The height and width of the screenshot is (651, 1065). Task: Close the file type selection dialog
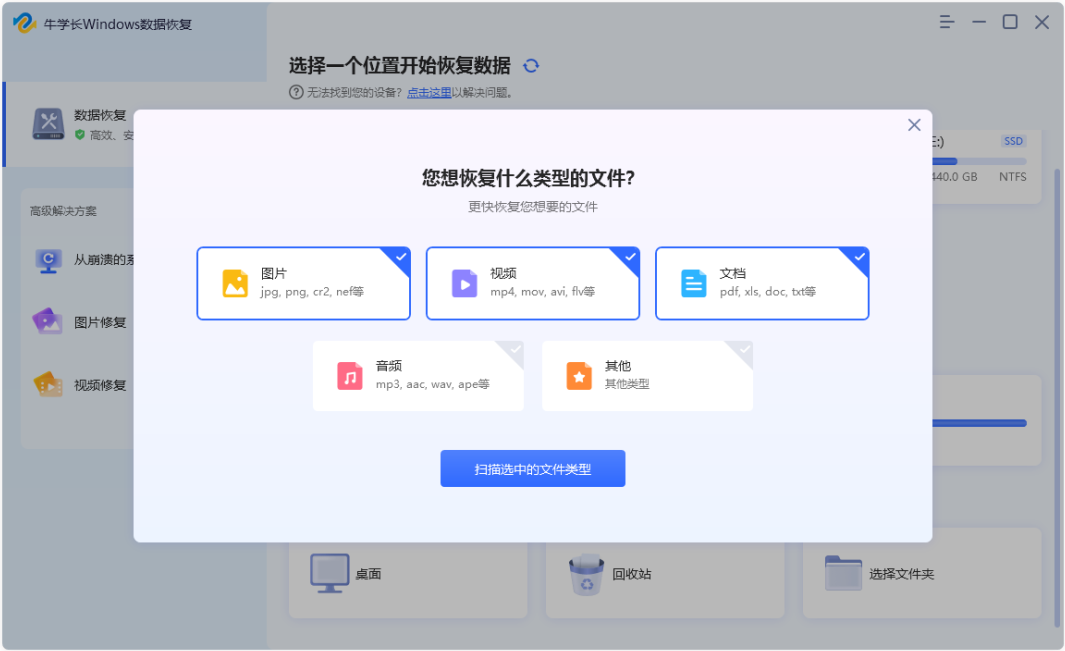point(913,124)
